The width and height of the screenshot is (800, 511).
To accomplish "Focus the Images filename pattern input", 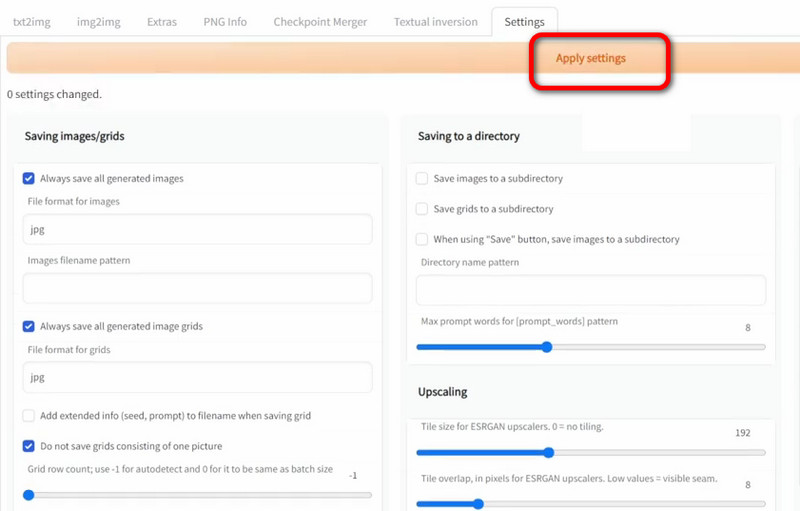I will click(x=197, y=288).
